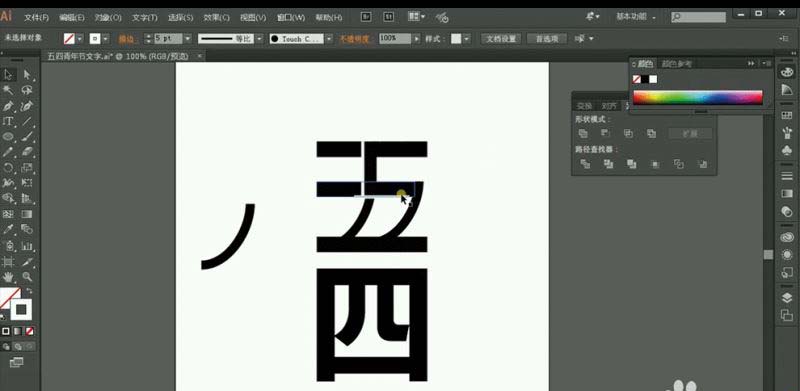Open graphic style dropdown arrow

(467, 39)
